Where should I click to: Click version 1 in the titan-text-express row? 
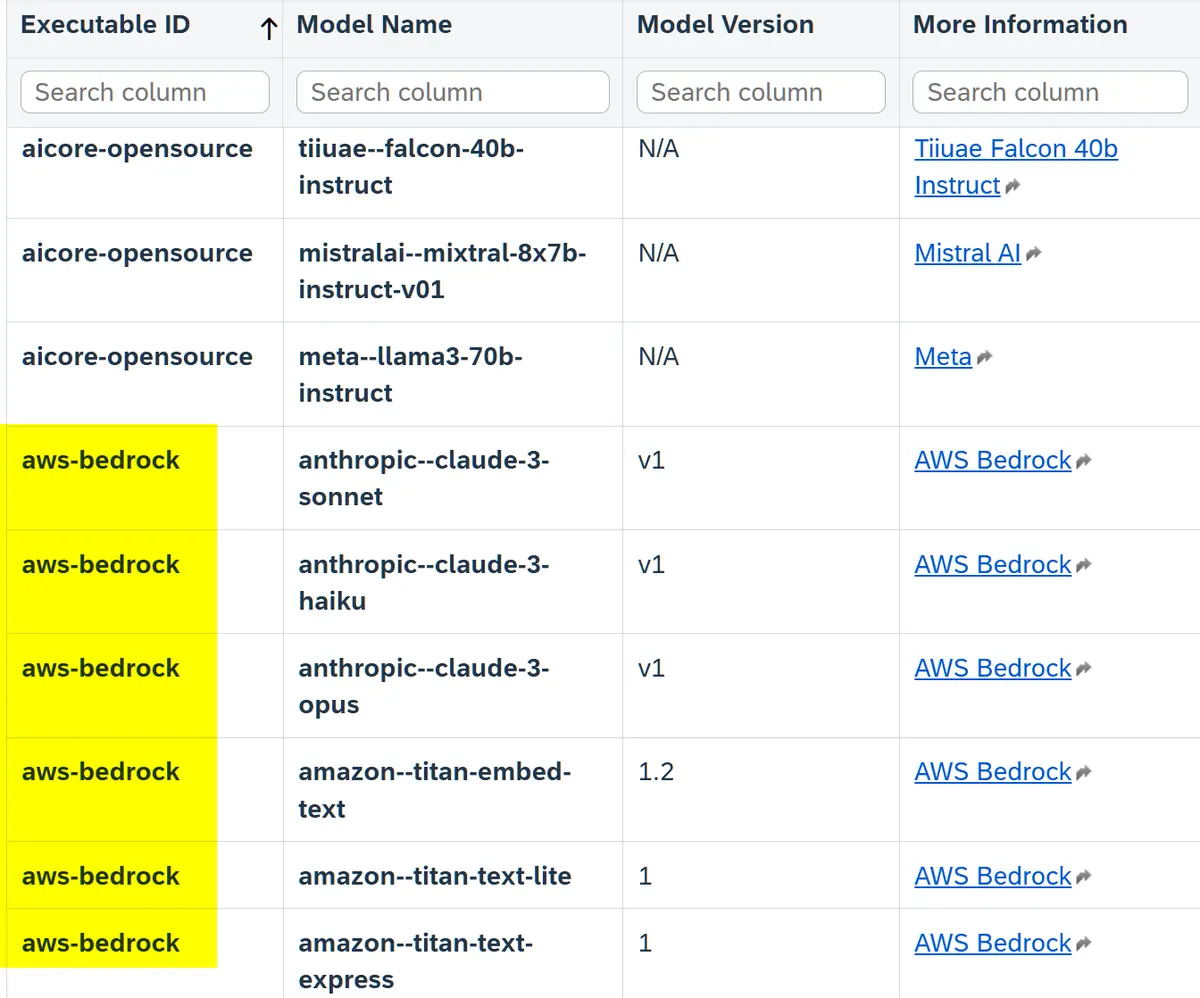pos(645,944)
